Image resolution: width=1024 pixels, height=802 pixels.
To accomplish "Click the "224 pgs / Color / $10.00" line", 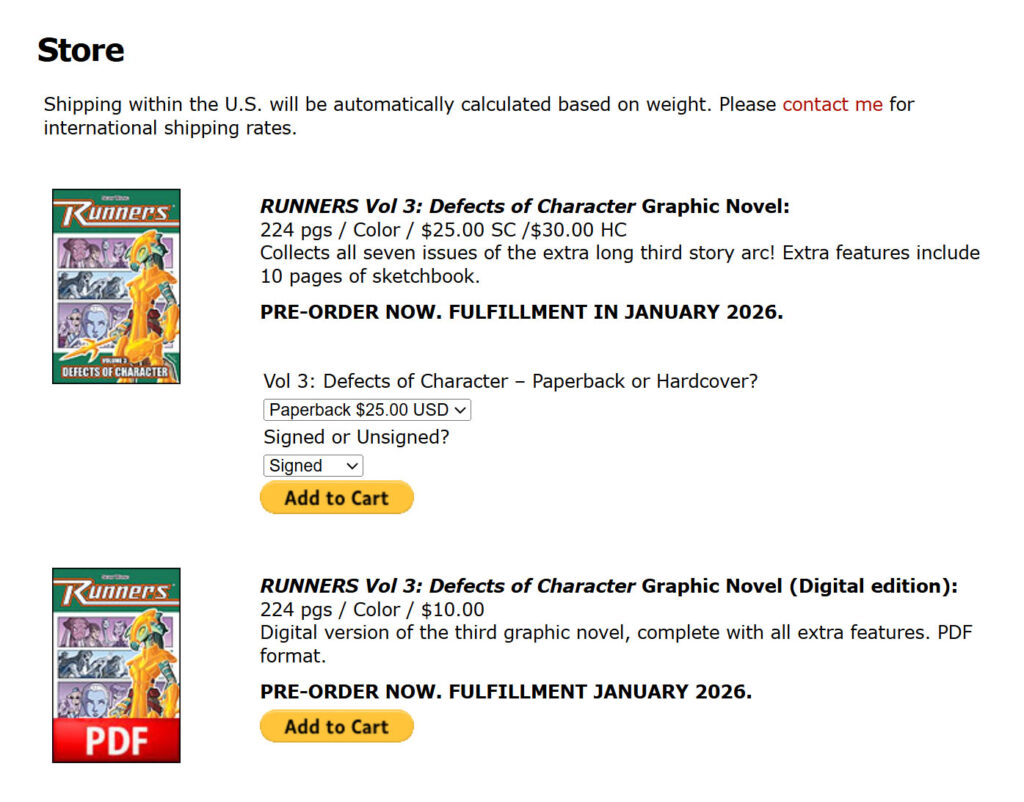I will click(371, 609).
